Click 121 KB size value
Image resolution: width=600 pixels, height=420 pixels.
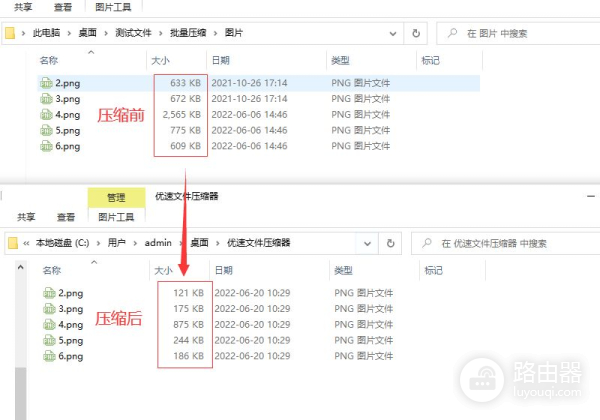189,293
